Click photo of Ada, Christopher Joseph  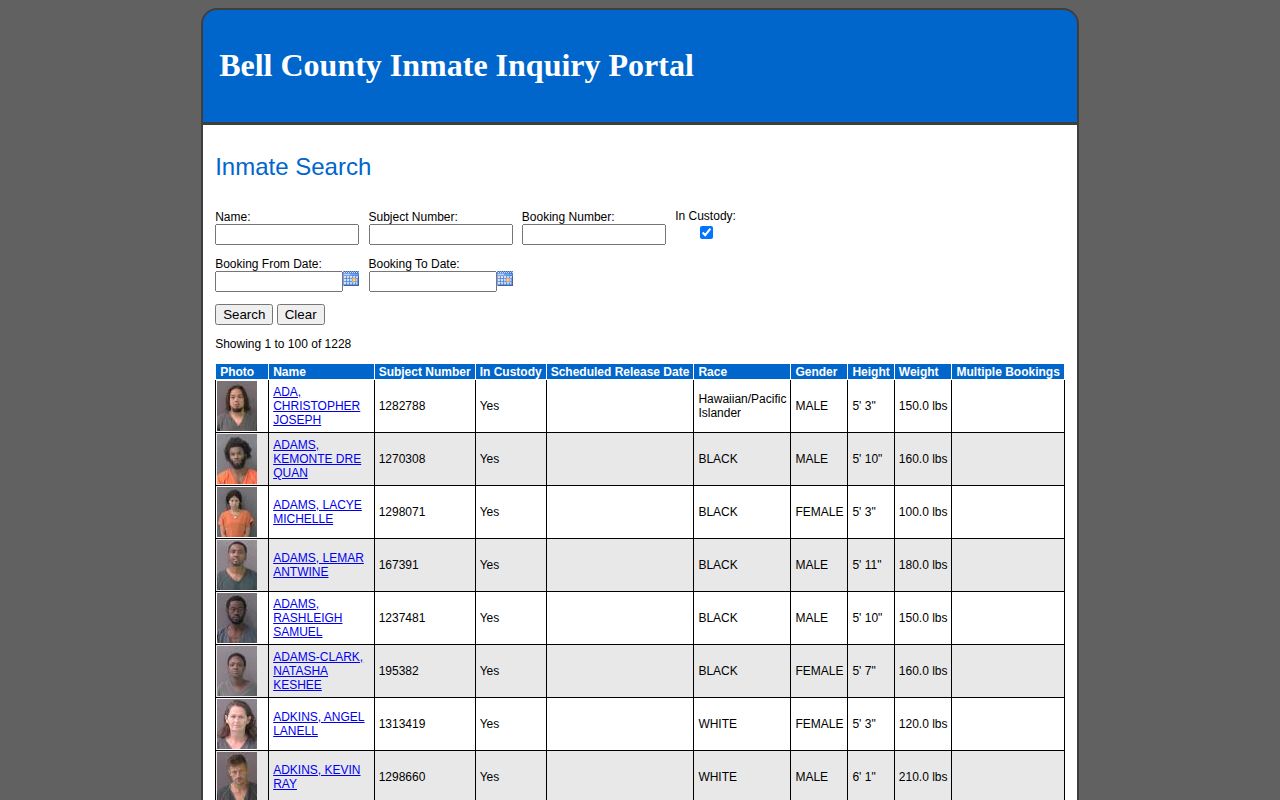click(237, 406)
